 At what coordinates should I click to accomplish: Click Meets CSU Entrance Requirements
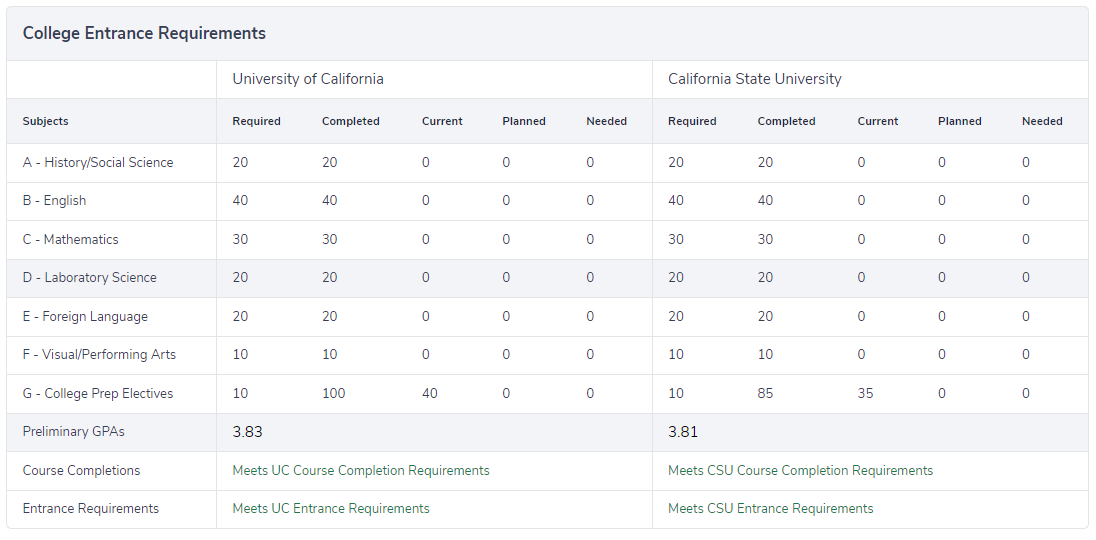pos(771,509)
